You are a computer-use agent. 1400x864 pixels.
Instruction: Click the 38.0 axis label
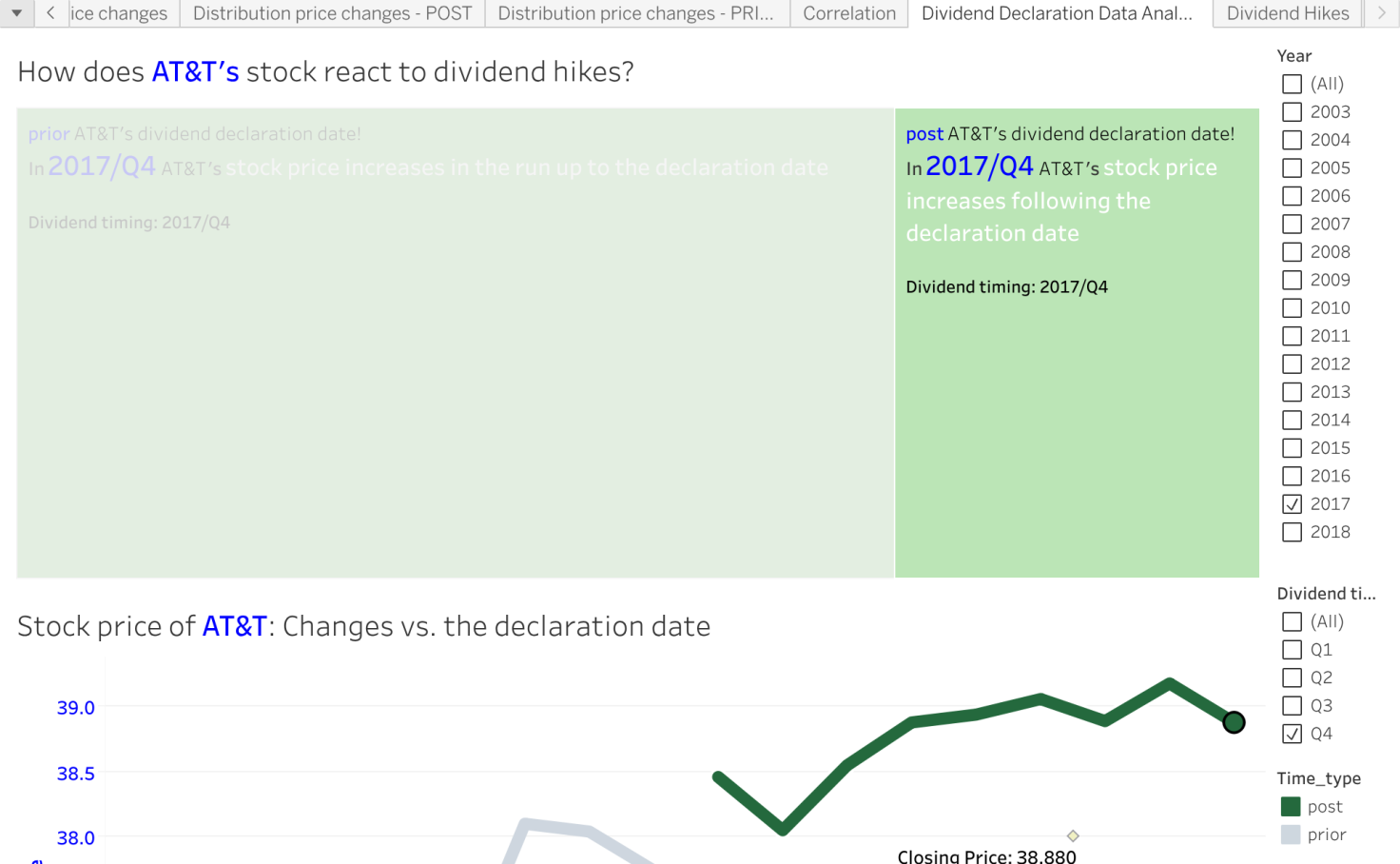point(76,838)
